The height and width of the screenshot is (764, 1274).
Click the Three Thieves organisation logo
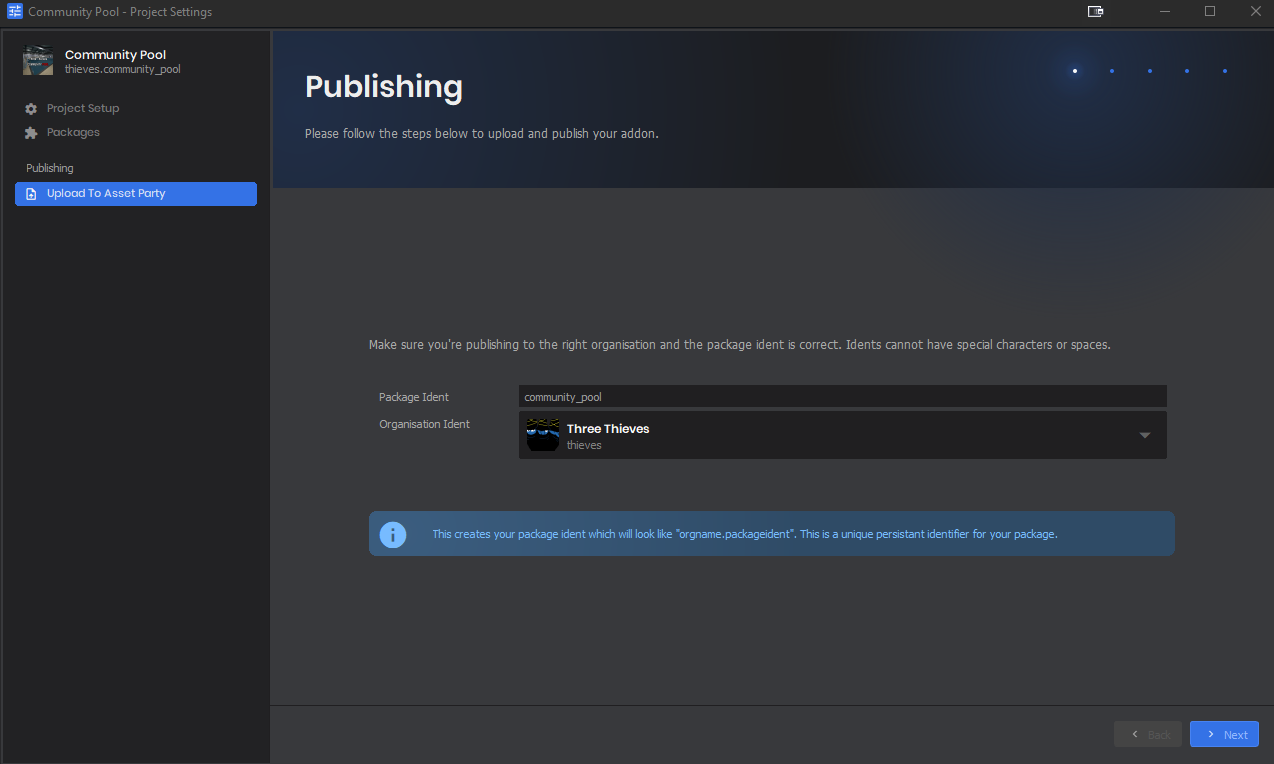tap(543, 435)
